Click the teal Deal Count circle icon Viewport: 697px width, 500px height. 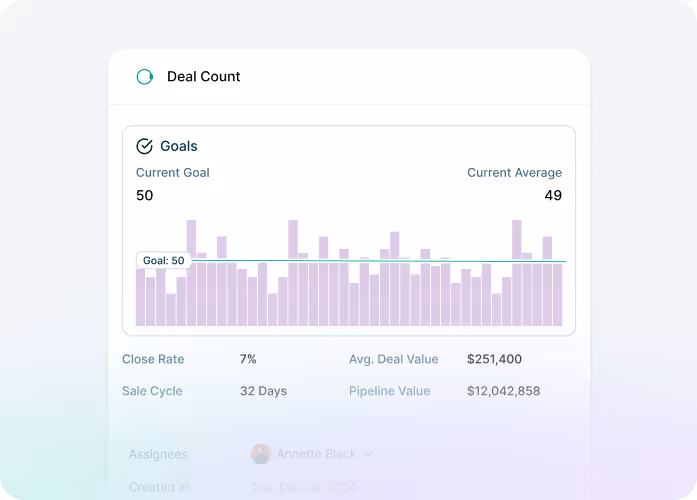click(144, 77)
